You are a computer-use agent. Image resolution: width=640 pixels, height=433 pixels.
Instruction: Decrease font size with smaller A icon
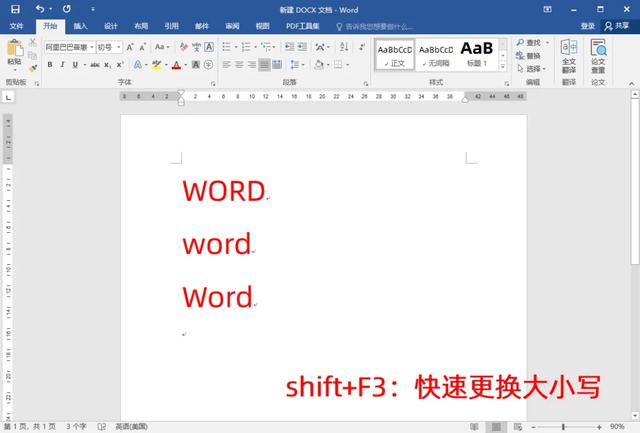pos(142,47)
